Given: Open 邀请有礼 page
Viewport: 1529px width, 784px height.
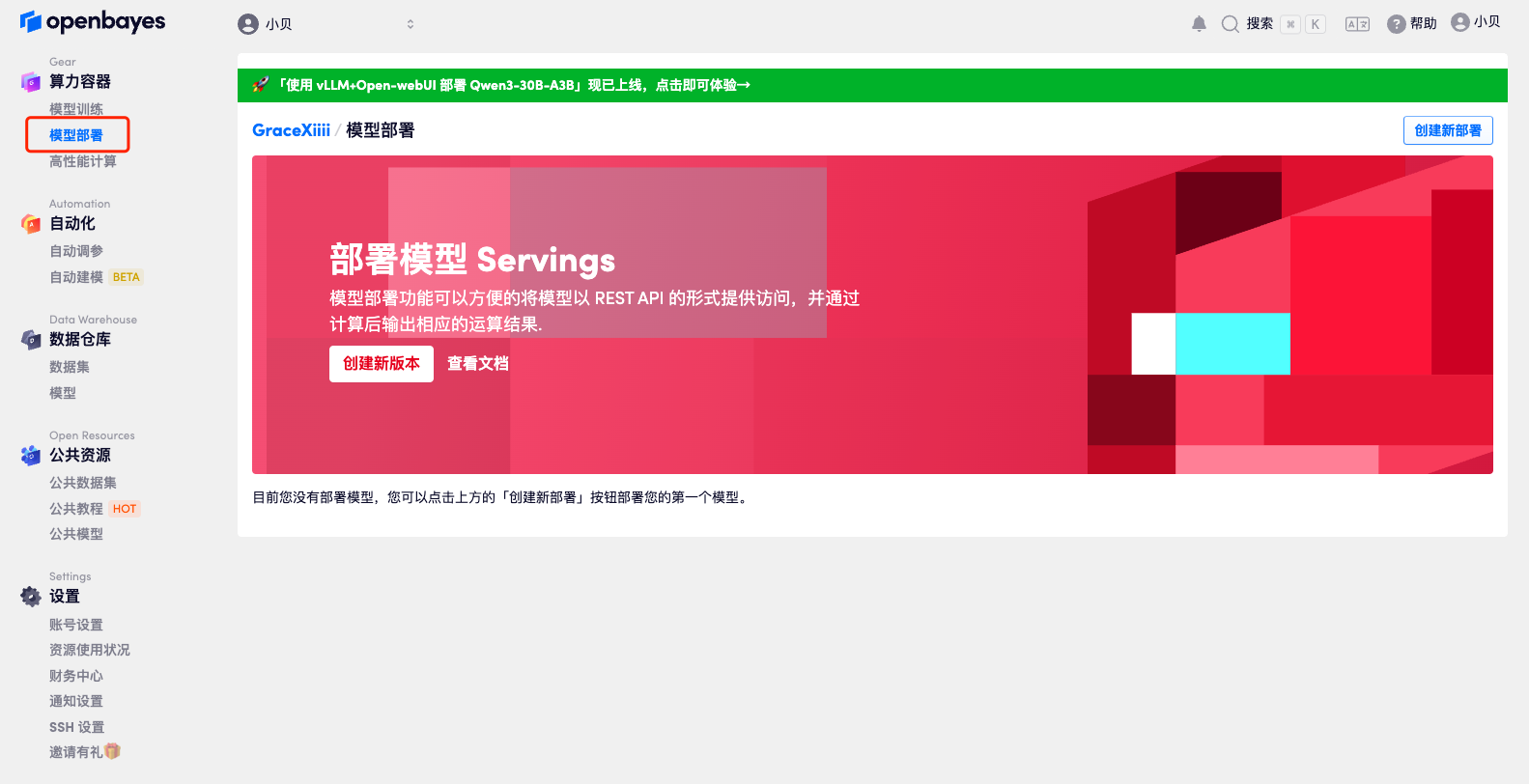Looking at the screenshot, I should coord(76,752).
